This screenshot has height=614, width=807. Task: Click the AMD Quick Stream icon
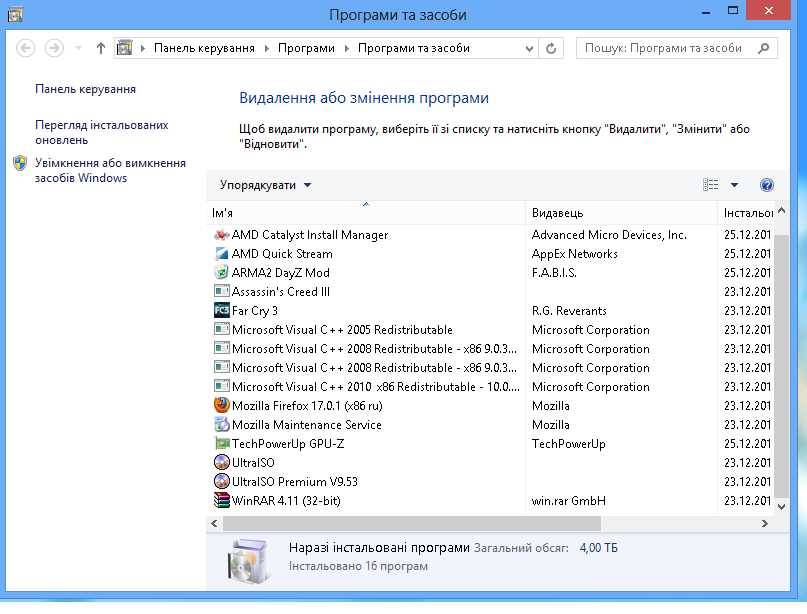[221, 254]
